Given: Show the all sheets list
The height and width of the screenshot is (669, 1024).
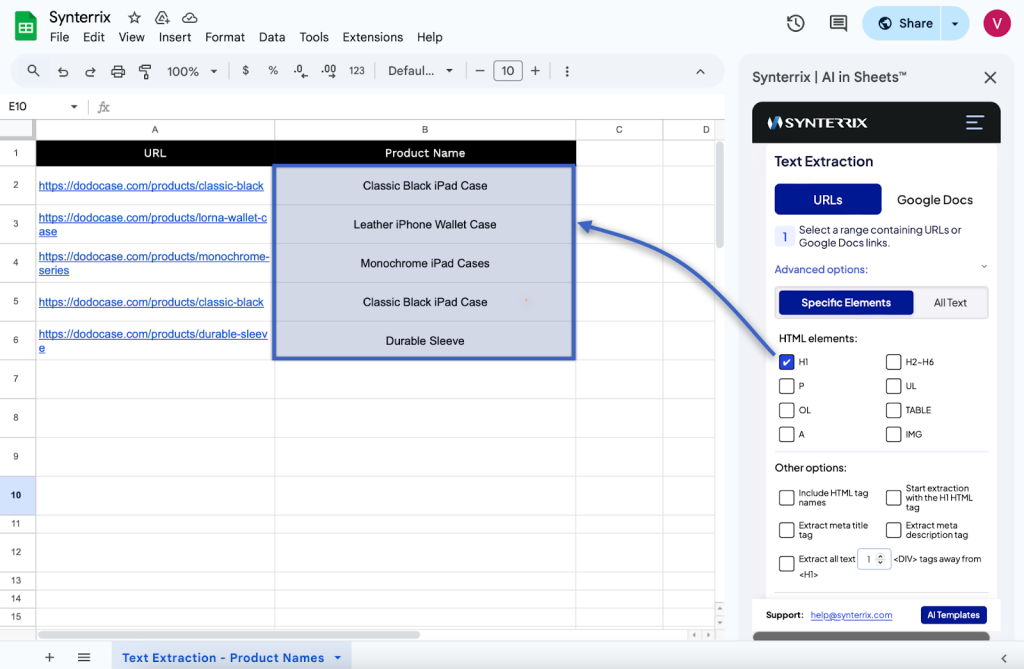Looking at the screenshot, I should 84,657.
